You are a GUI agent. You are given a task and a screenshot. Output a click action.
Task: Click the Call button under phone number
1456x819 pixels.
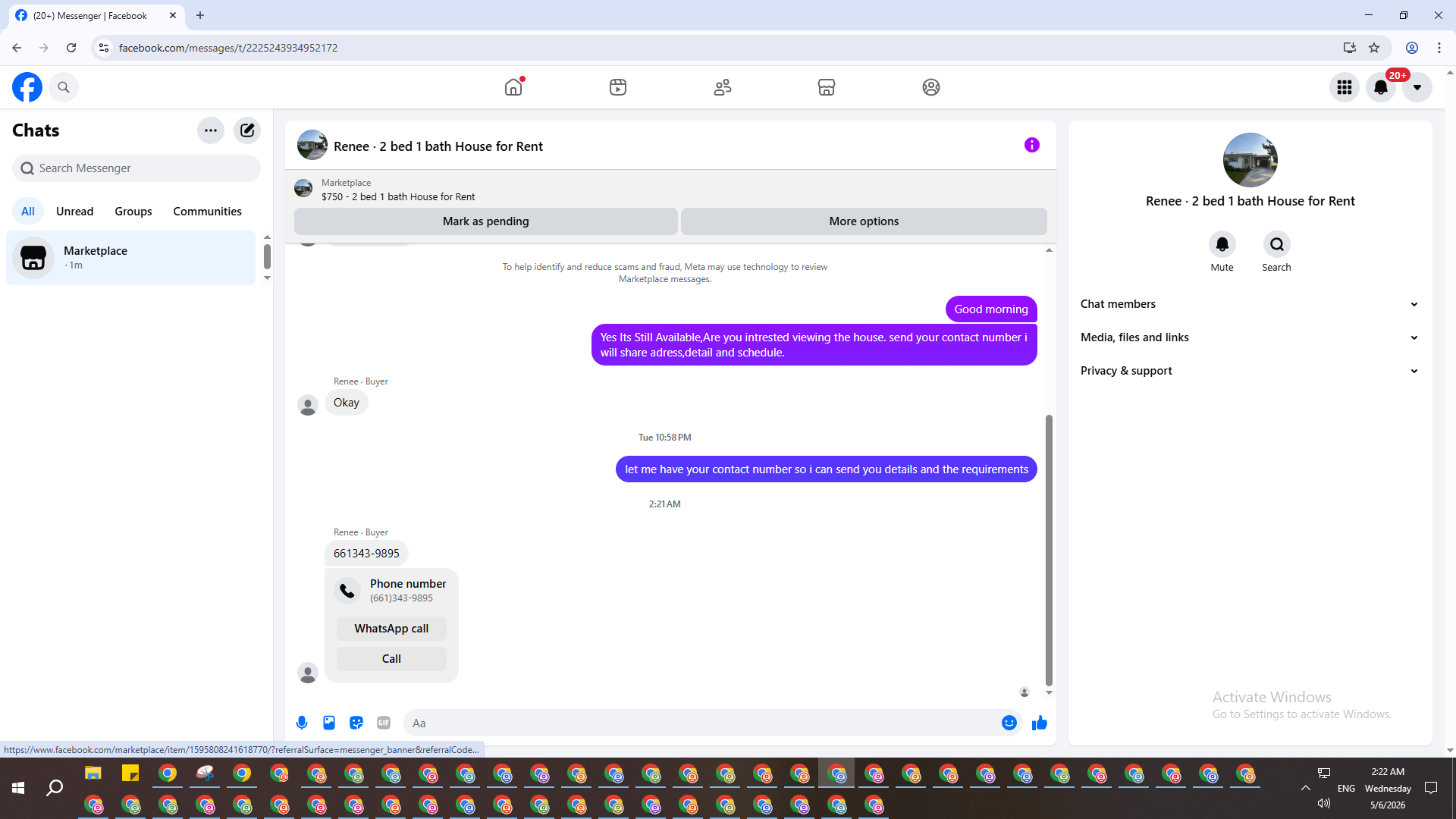[391, 659]
